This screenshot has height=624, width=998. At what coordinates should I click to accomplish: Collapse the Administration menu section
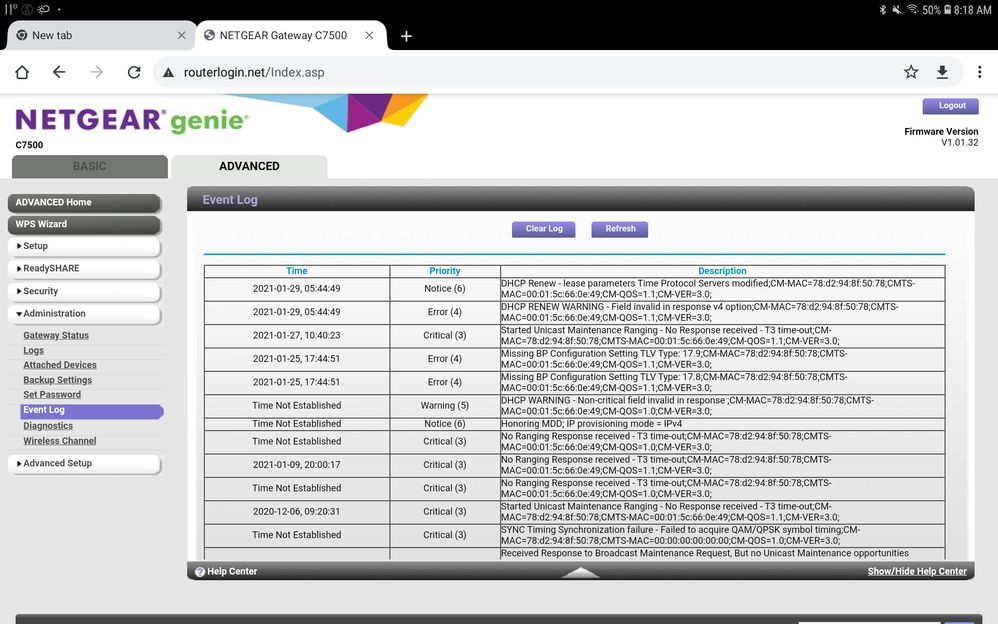(84, 314)
